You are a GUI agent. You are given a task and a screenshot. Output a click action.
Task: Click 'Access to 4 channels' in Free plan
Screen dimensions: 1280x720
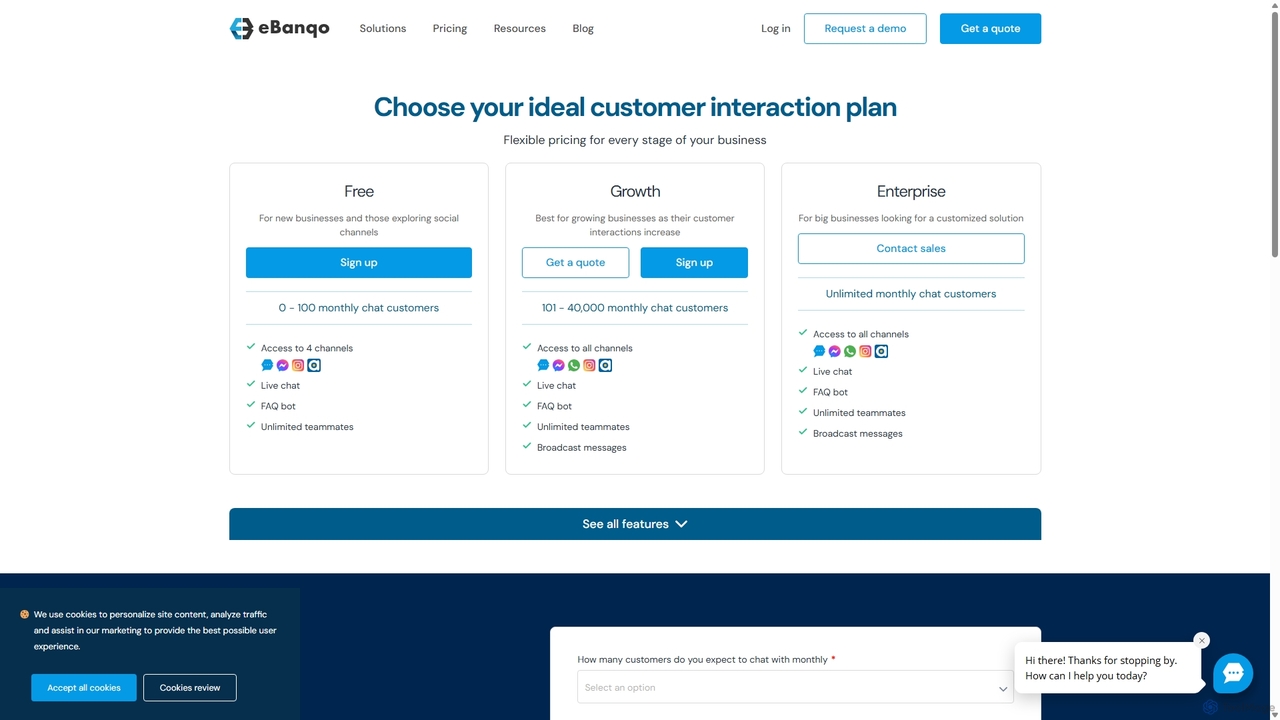(307, 348)
